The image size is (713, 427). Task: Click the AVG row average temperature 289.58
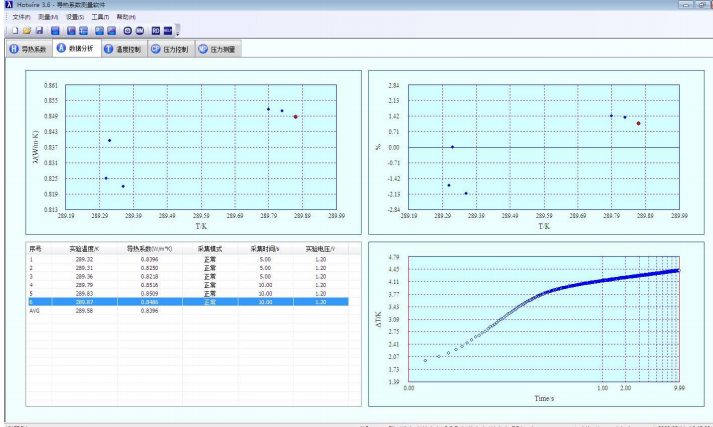(84, 311)
